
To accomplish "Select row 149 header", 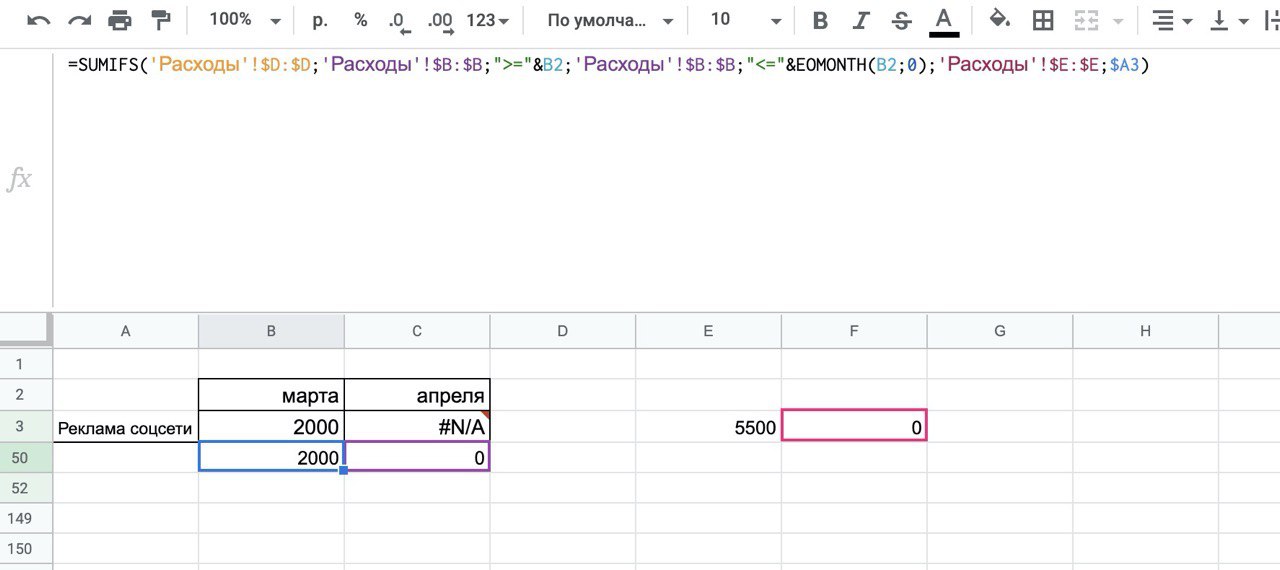I will 26,518.
